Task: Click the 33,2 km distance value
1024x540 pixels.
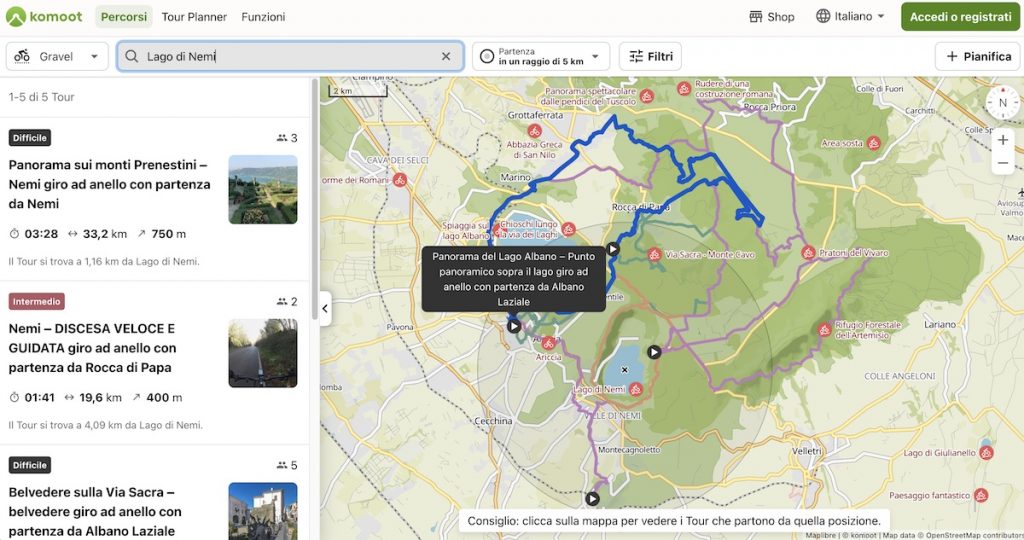Action: point(104,234)
